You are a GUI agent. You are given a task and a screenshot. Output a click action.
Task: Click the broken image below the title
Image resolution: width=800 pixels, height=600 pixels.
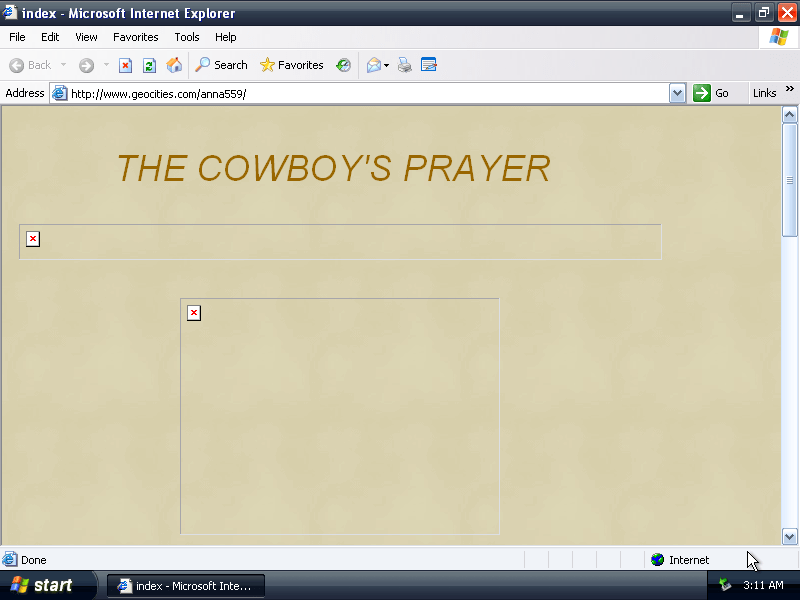(33, 239)
